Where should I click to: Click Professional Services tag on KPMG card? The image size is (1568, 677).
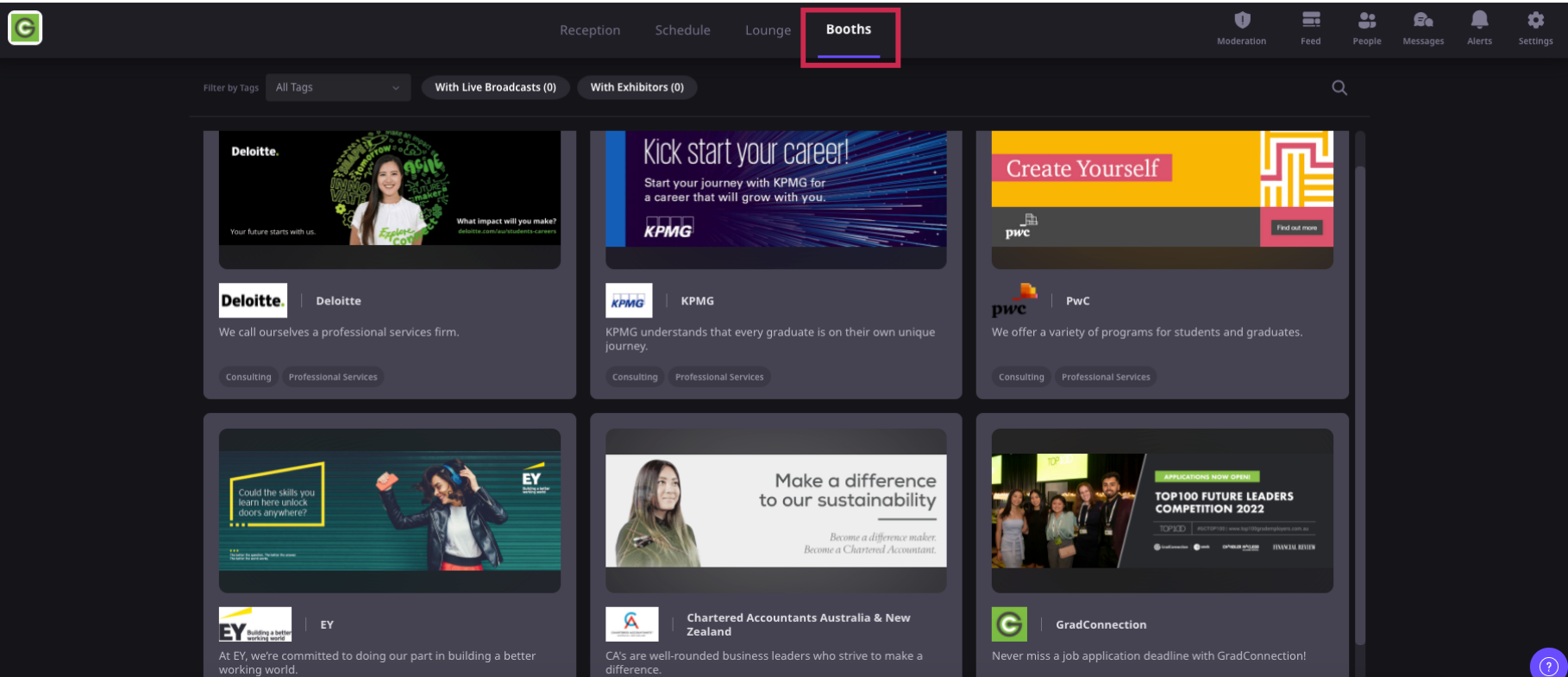719,377
